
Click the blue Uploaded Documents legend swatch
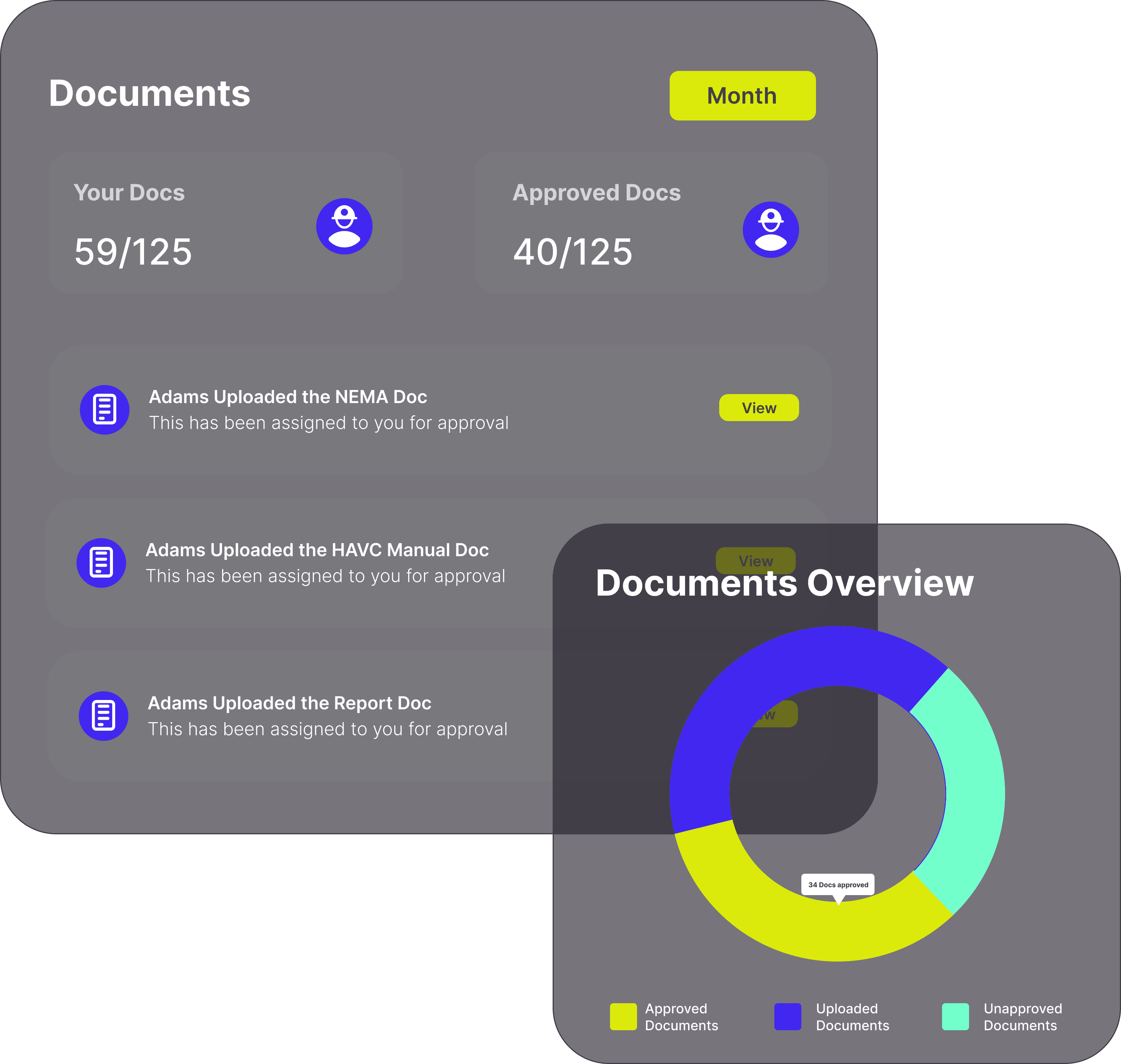click(x=787, y=1016)
